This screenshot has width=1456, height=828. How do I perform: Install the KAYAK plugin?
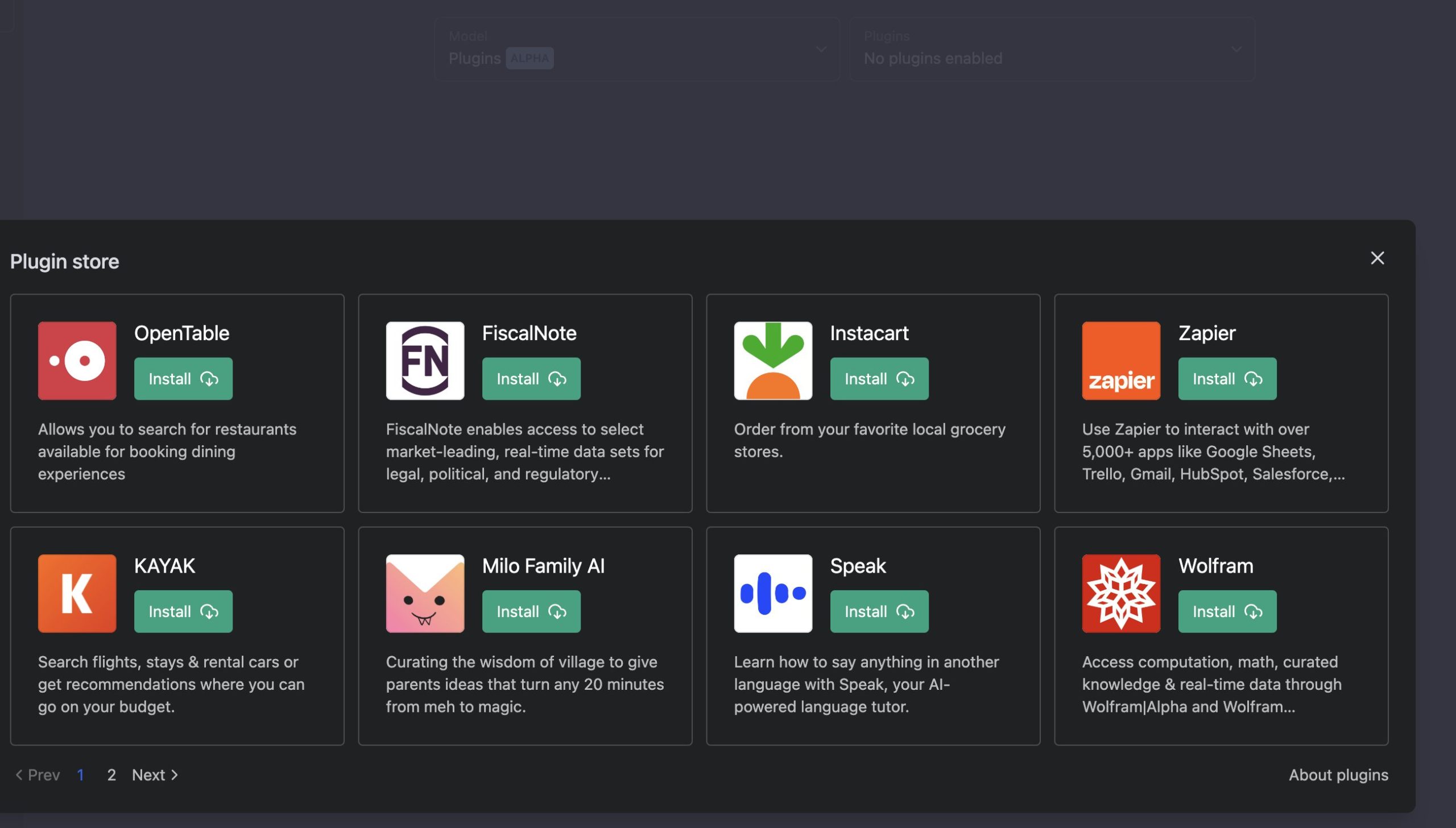[x=183, y=611]
